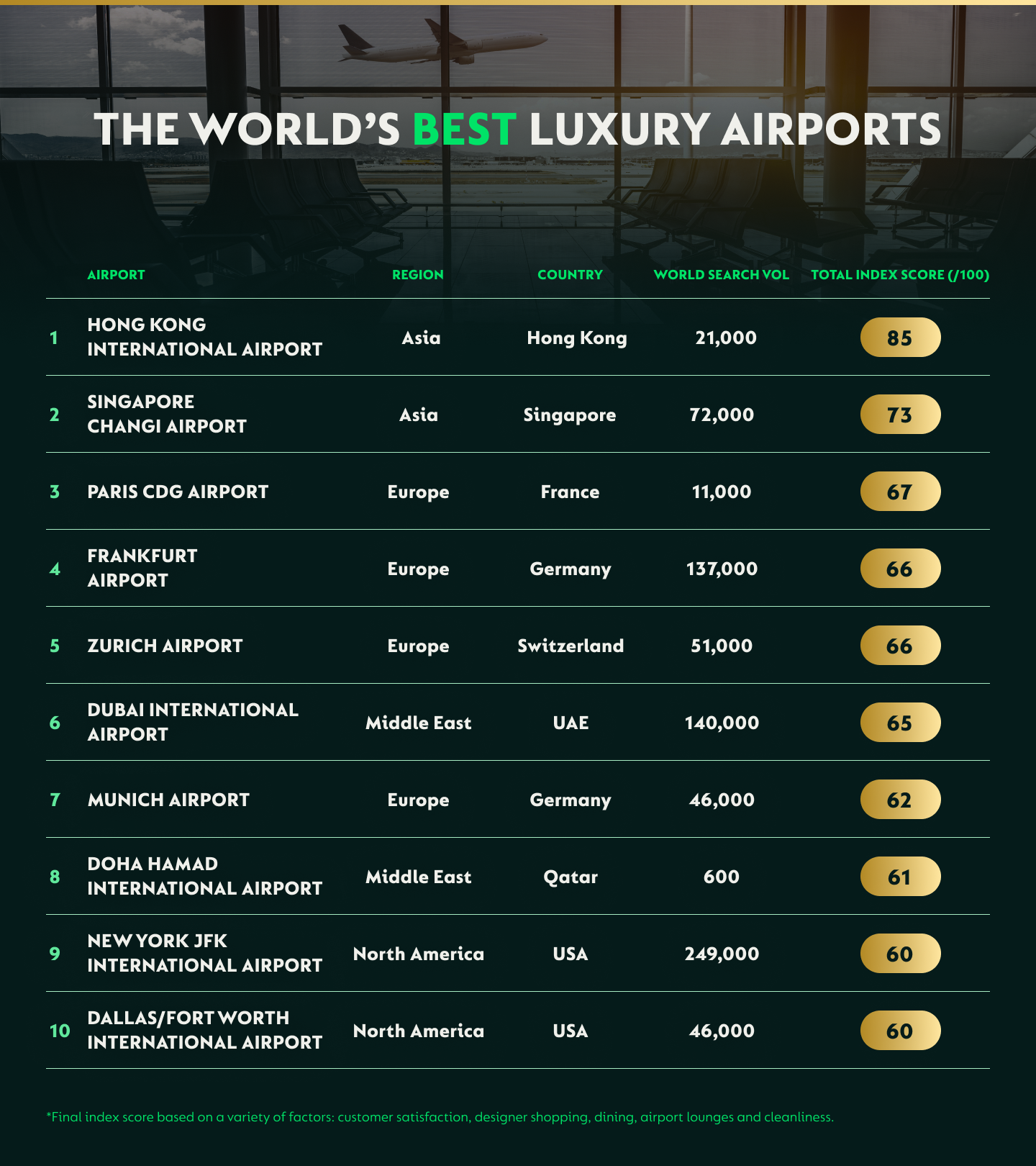Click the REGION column header

[417, 275]
